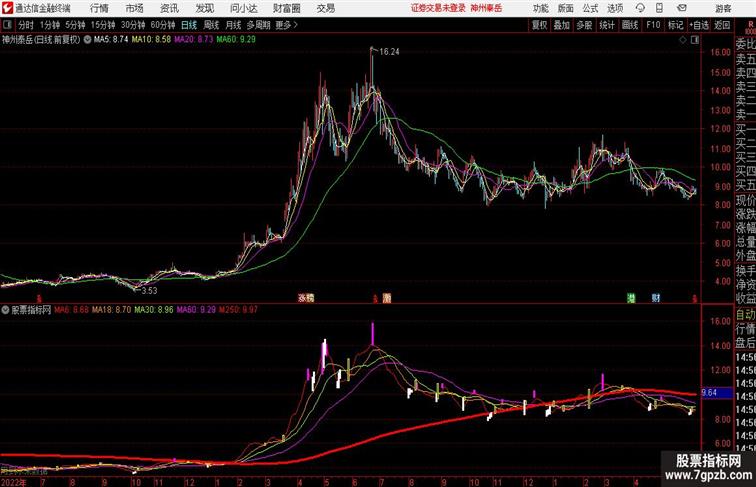Click the 16.24 high price label
This screenshot has width=756, height=487.
point(390,52)
